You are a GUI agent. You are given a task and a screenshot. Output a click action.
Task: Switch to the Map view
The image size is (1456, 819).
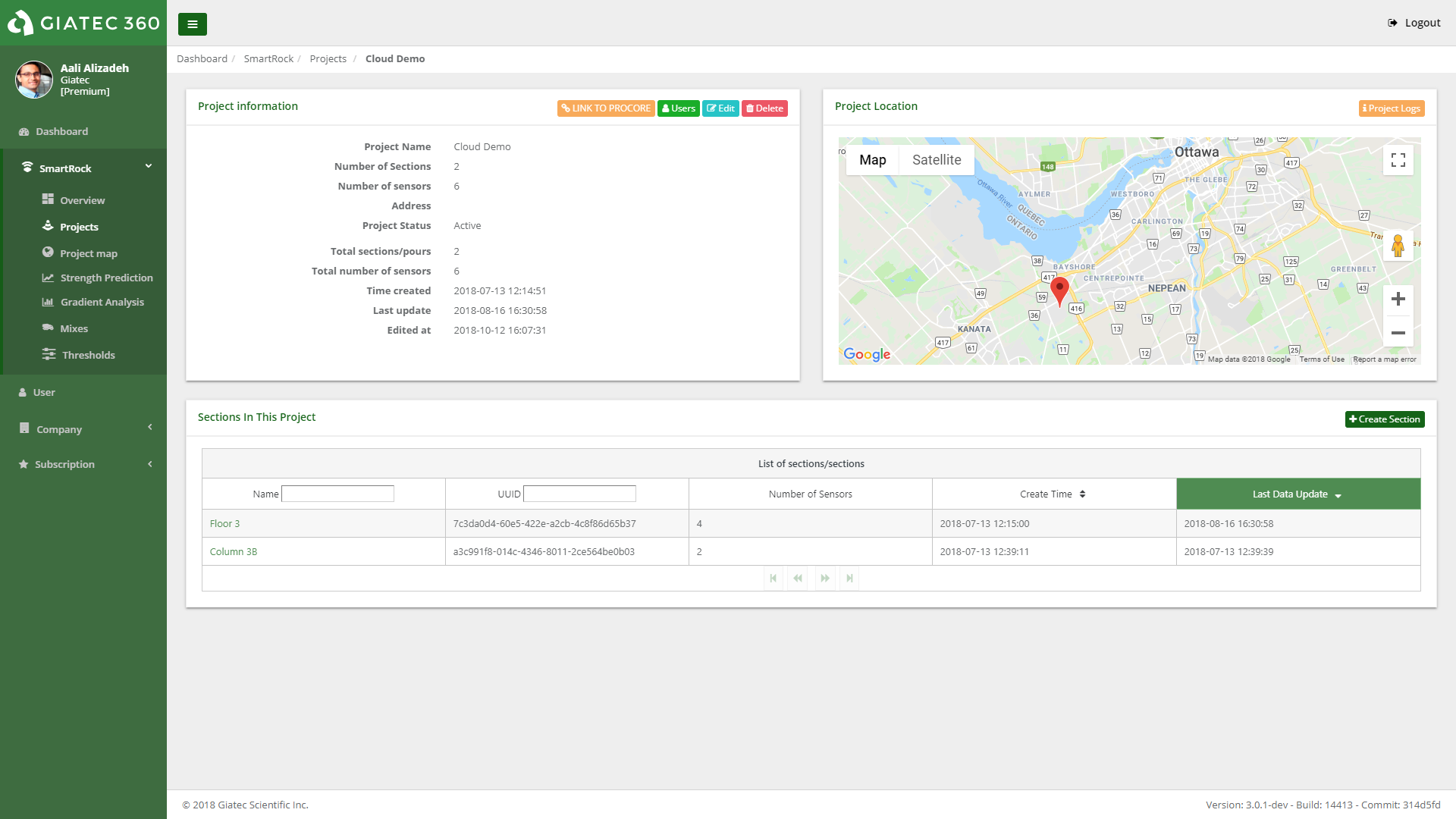coord(872,160)
